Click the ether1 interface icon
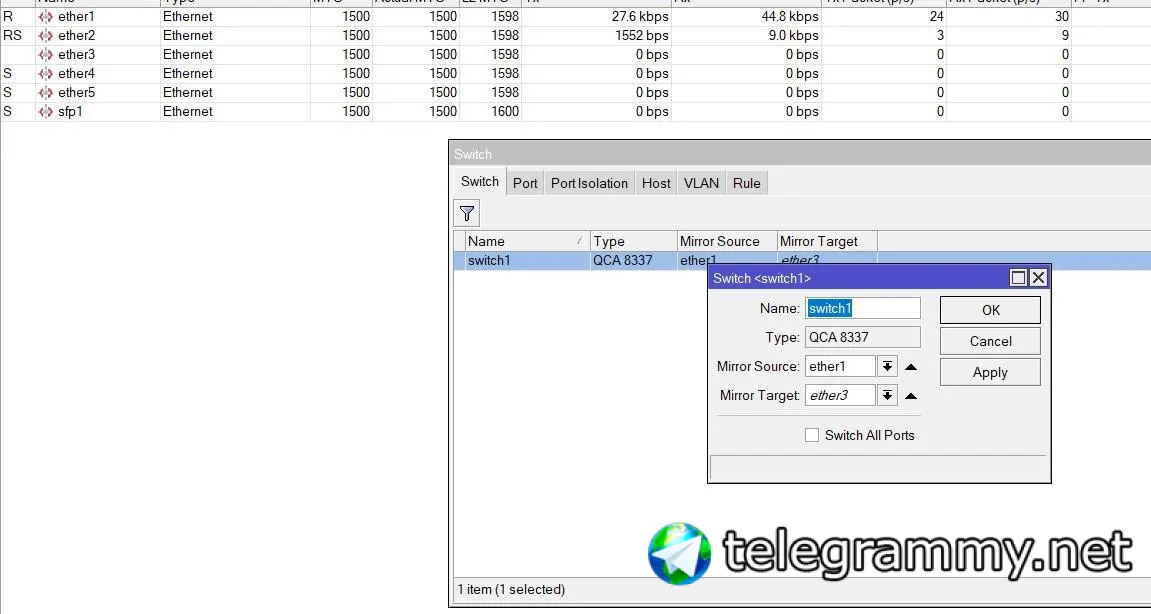The width and height of the screenshot is (1151, 614). [46, 16]
